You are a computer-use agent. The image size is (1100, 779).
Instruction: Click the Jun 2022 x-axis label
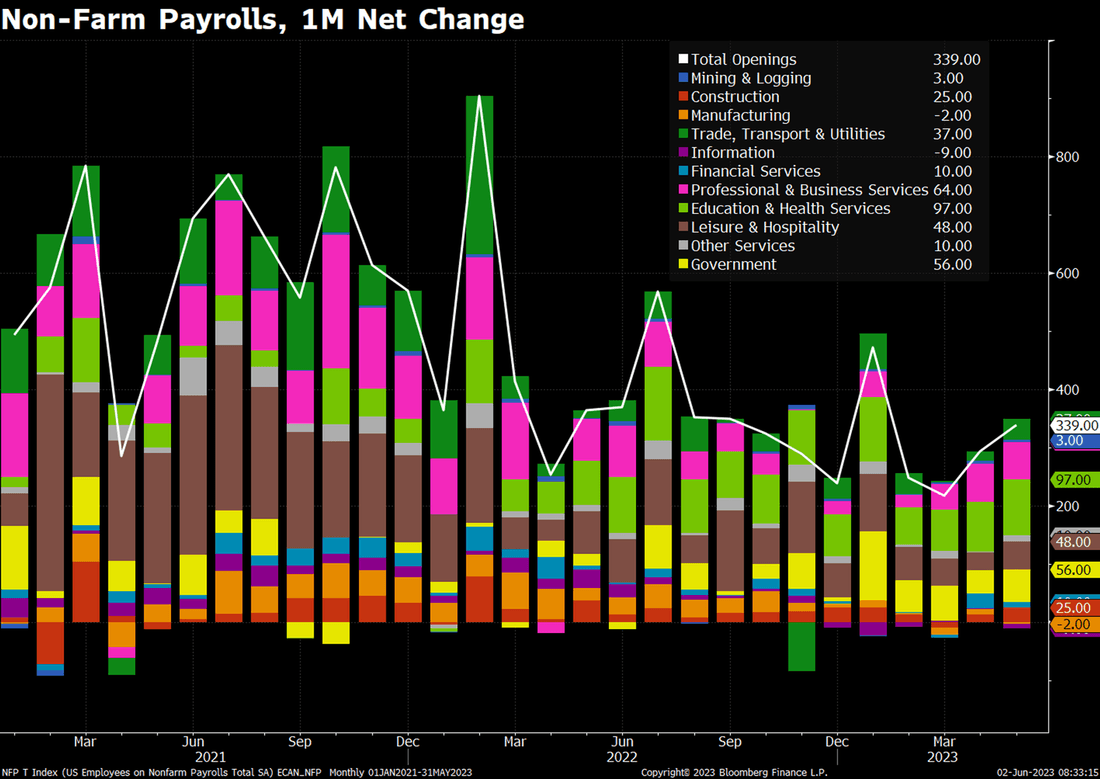pos(622,749)
